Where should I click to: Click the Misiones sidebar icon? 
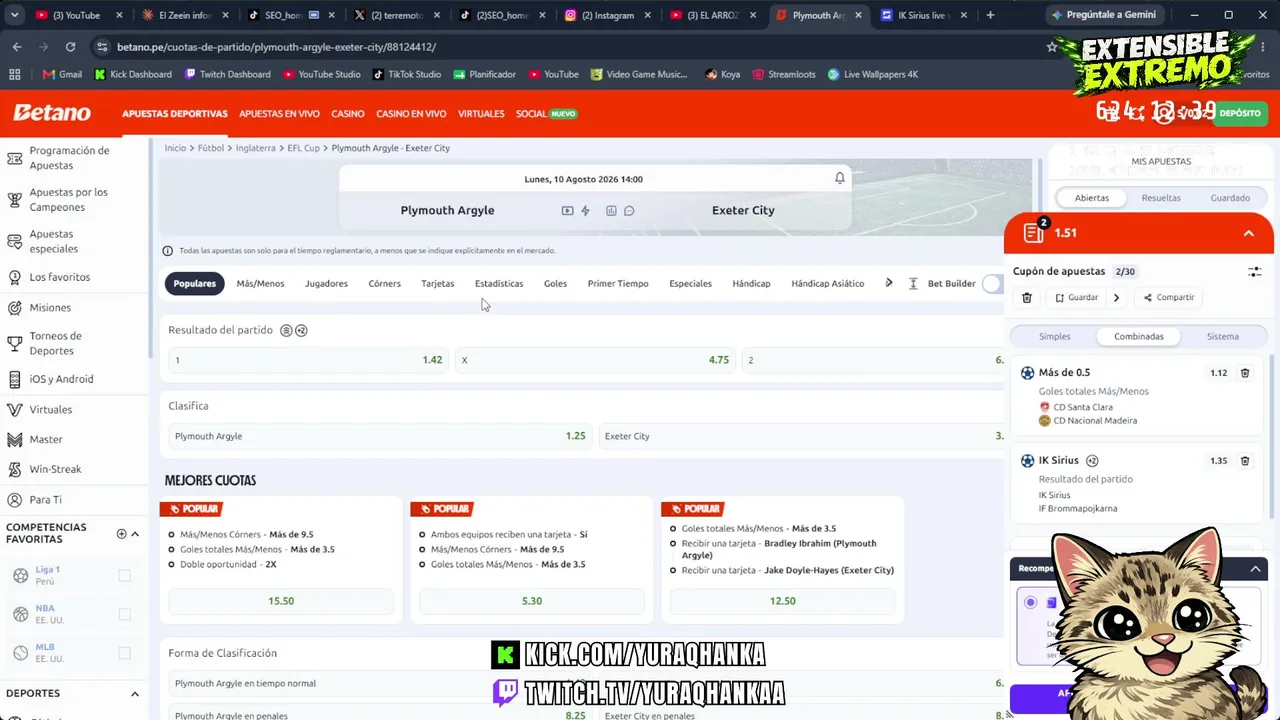pyautogui.click(x=15, y=307)
